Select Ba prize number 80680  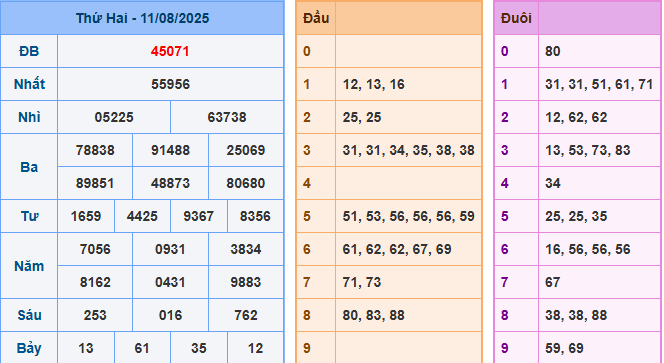246,183
